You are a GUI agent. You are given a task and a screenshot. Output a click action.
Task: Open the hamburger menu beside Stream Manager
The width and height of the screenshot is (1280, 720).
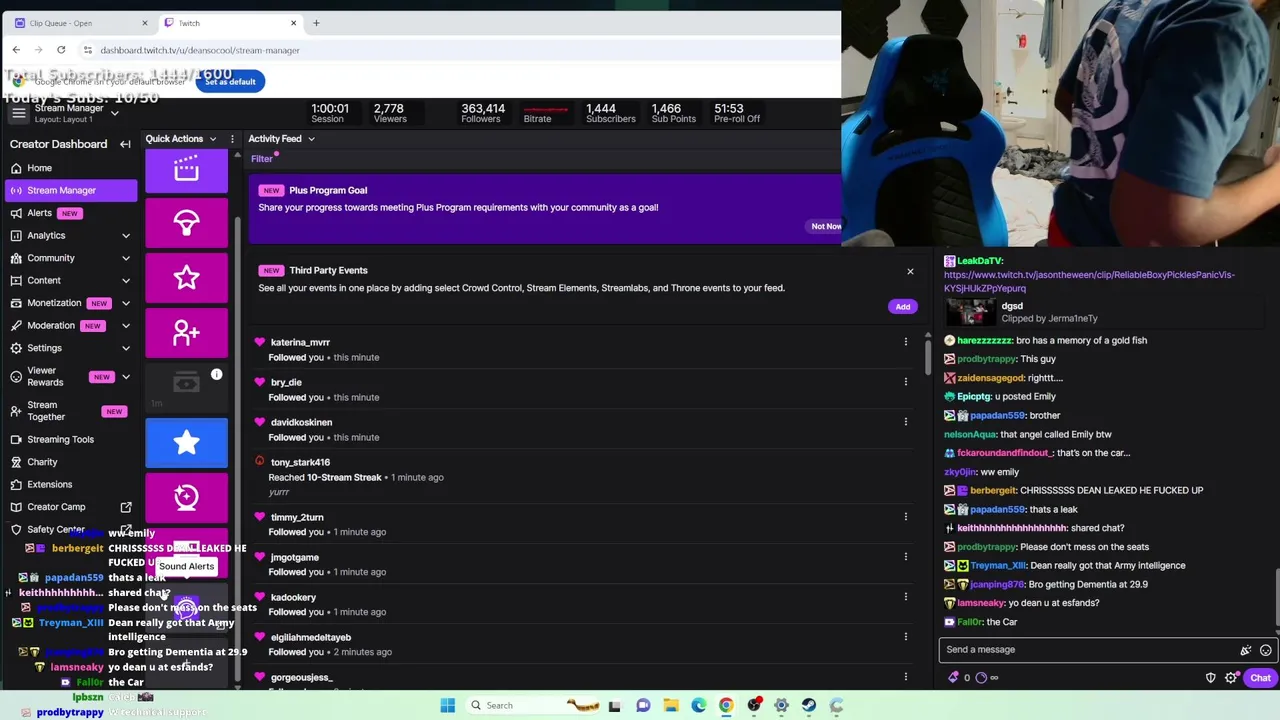click(19, 113)
